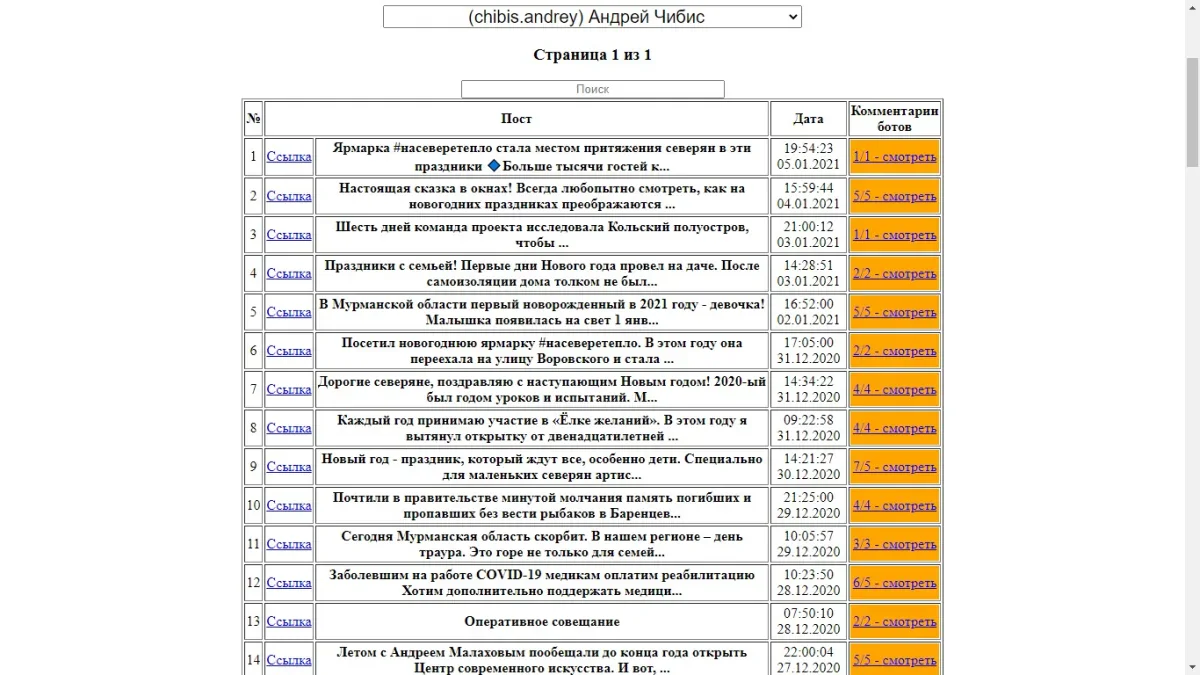
Task: View 3/3 bot comments link
Action: point(894,544)
